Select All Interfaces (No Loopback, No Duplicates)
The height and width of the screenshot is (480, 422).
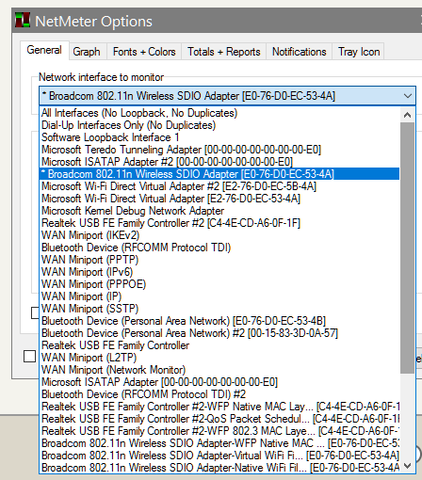[220, 113]
